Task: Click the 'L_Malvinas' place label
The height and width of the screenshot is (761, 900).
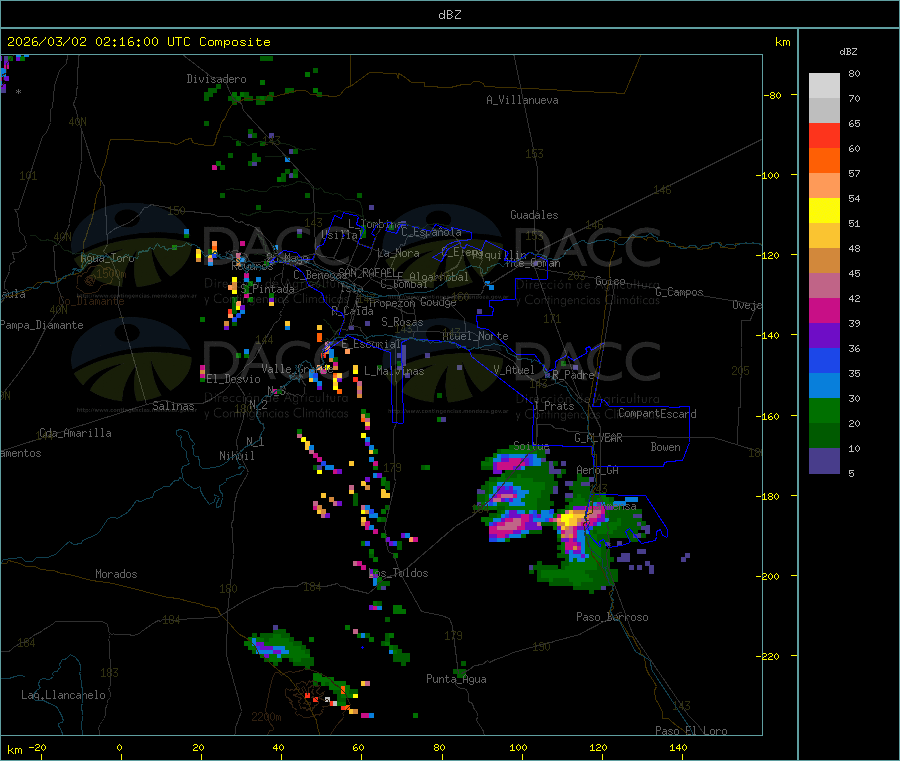Action: coord(394,371)
